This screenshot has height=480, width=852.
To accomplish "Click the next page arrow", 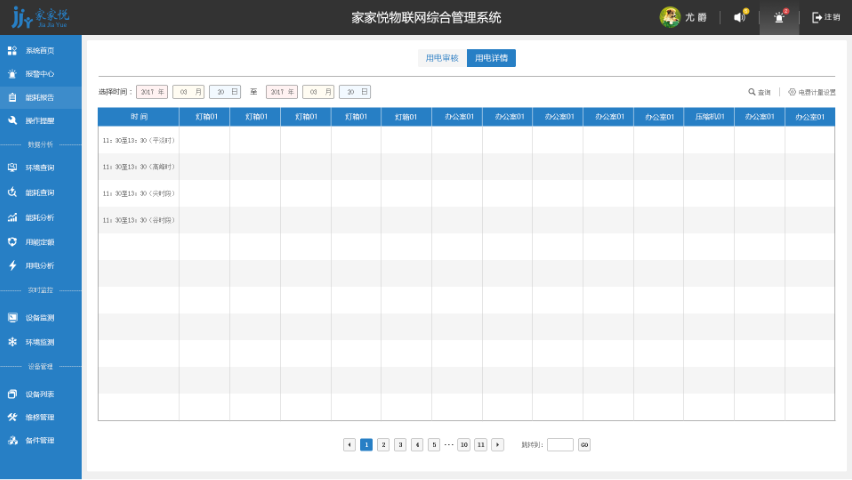I will click(497, 445).
